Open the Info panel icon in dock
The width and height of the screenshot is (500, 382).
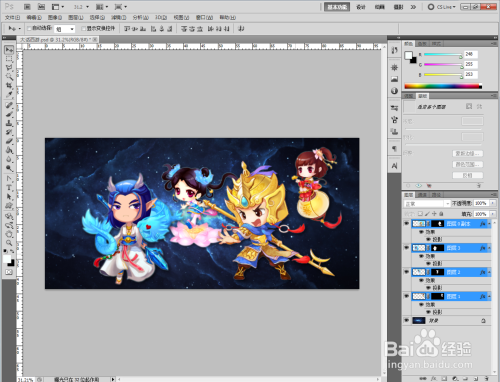pos(394,91)
